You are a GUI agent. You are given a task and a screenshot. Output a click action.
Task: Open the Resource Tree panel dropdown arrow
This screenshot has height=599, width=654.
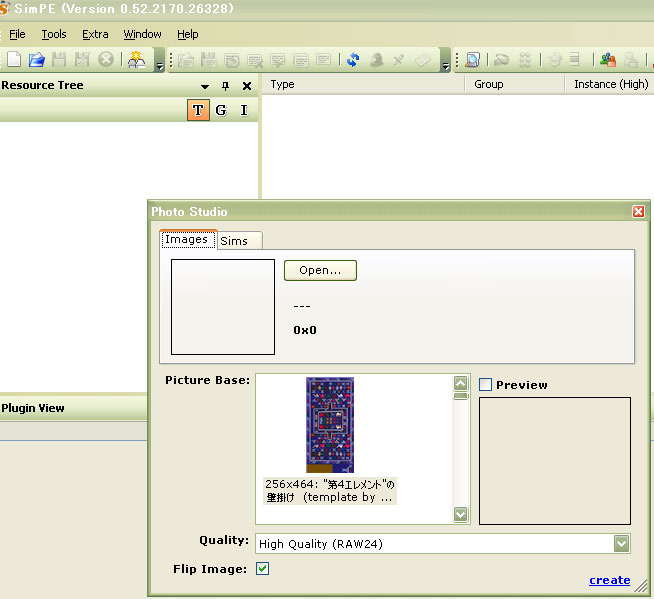coord(205,87)
